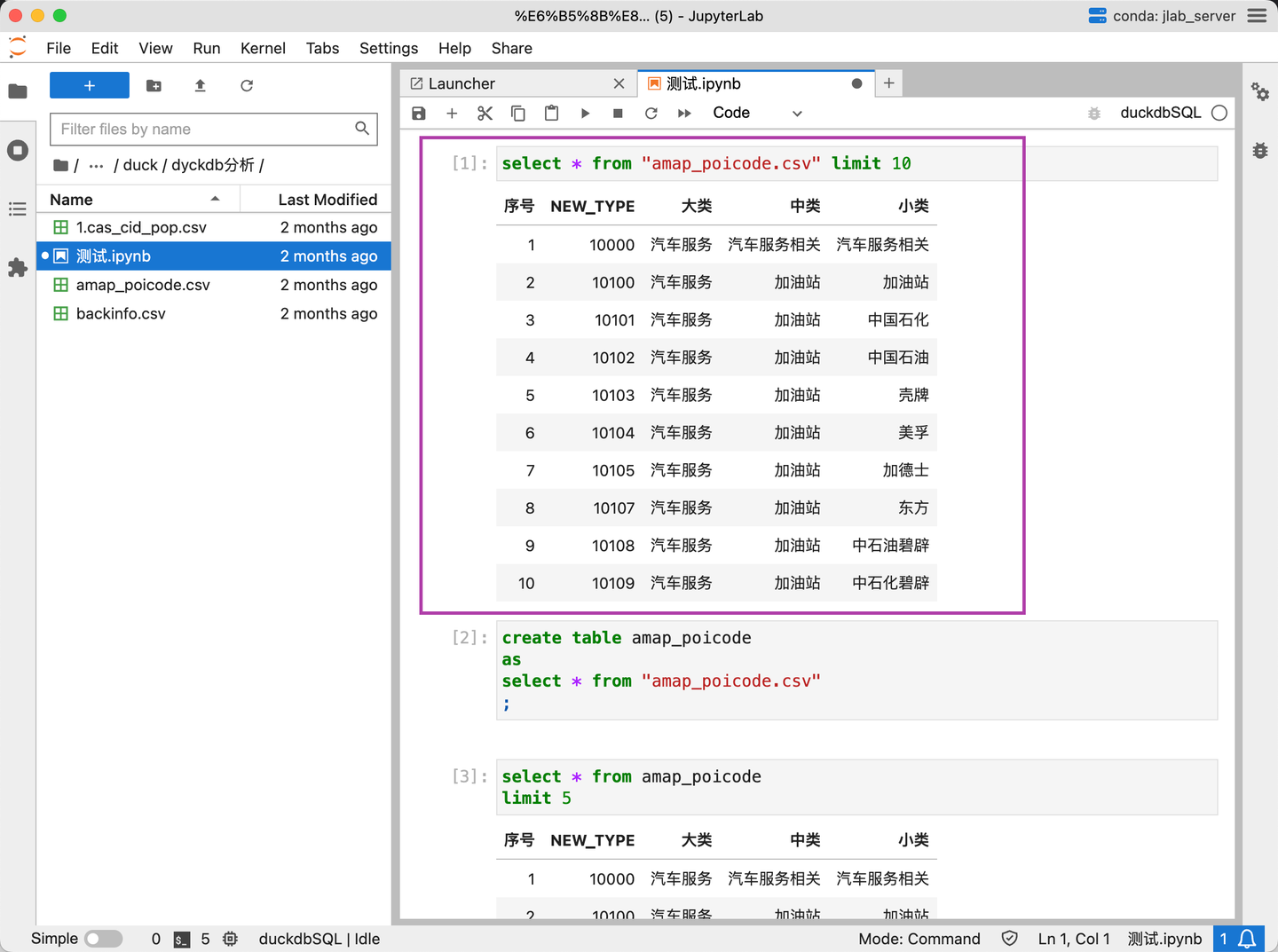Save the notebook with the disk icon
Viewport: 1278px width, 952px height.
click(419, 113)
